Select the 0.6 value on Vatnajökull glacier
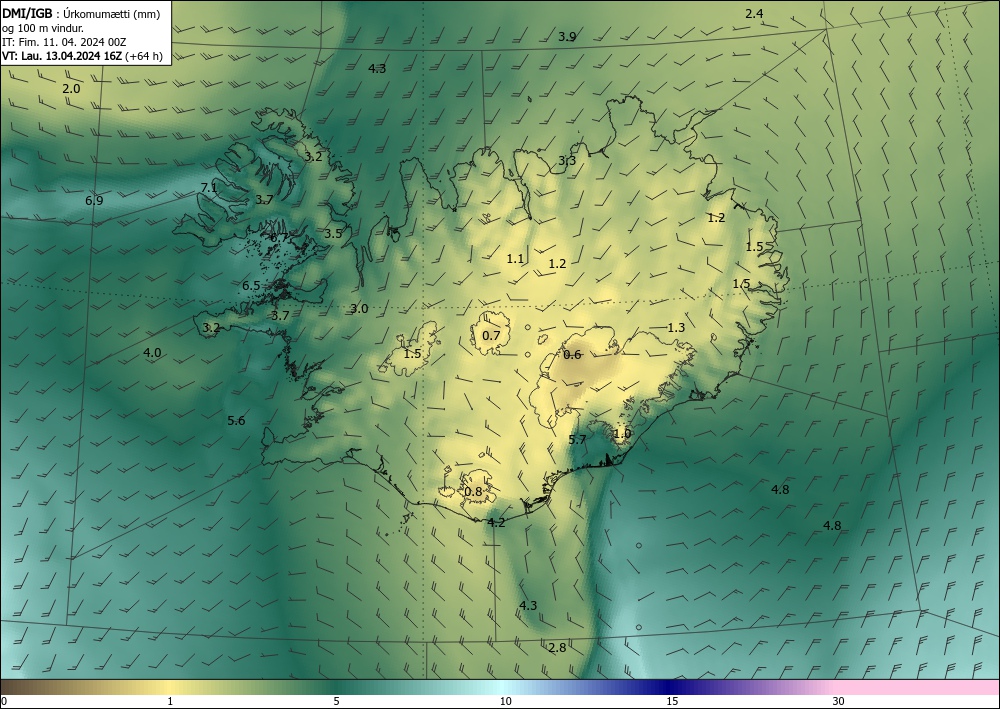 click(x=573, y=355)
